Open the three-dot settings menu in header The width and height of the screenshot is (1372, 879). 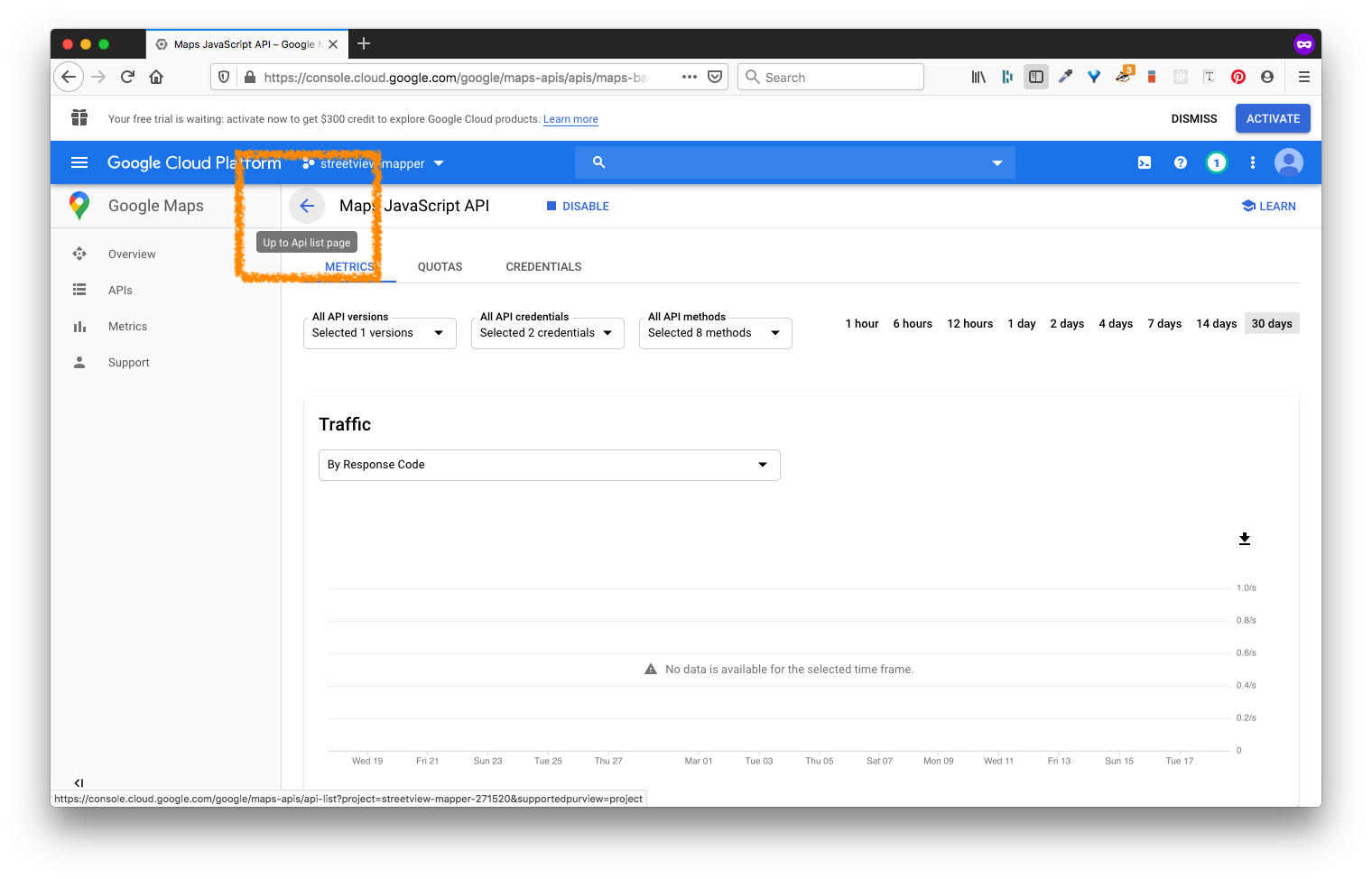pyautogui.click(x=1252, y=163)
